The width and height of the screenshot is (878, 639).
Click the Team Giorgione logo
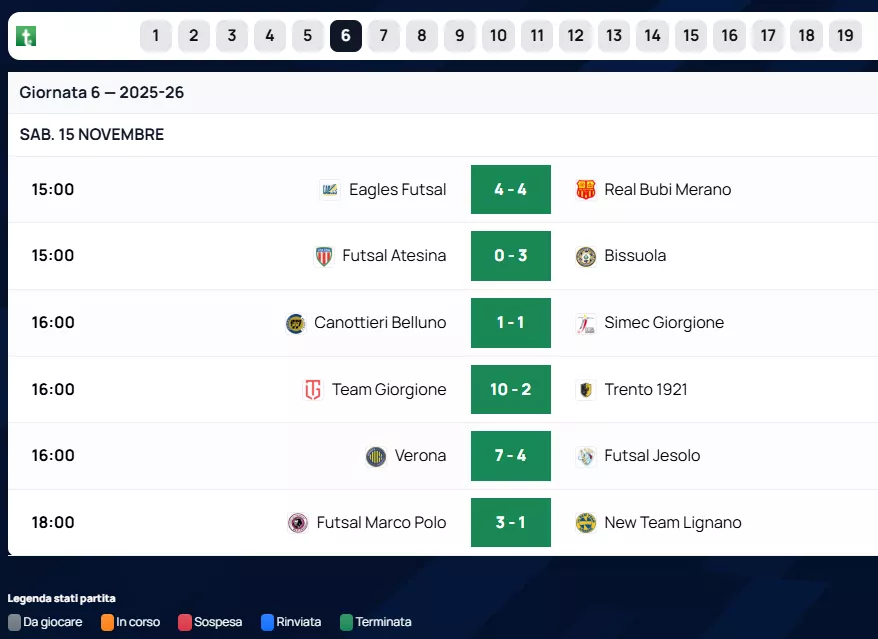(313, 390)
